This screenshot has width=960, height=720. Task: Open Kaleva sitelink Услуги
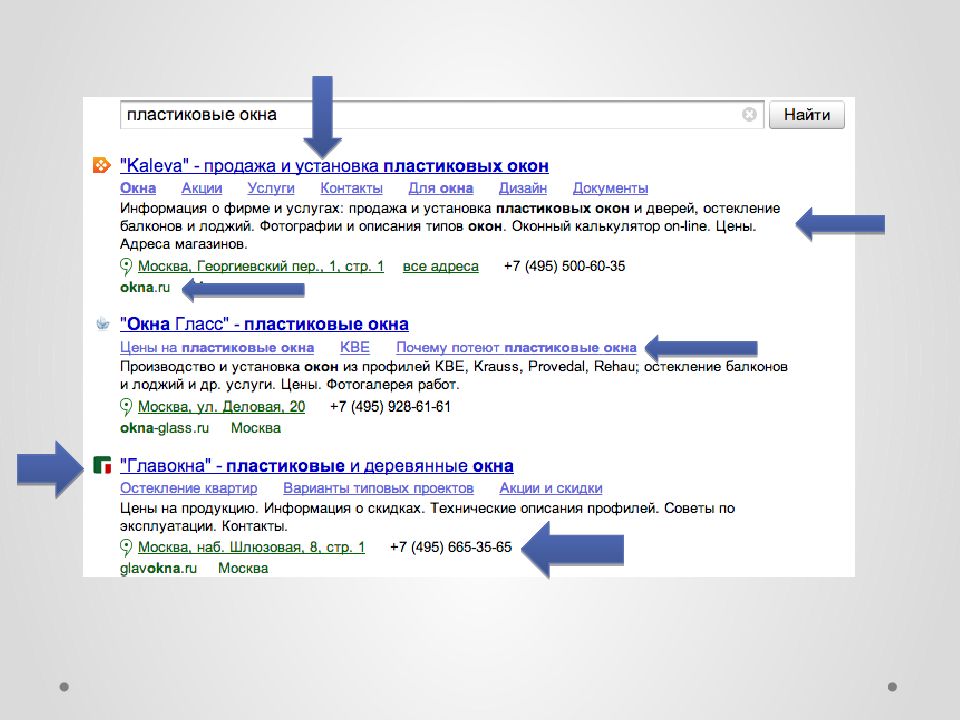point(271,188)
